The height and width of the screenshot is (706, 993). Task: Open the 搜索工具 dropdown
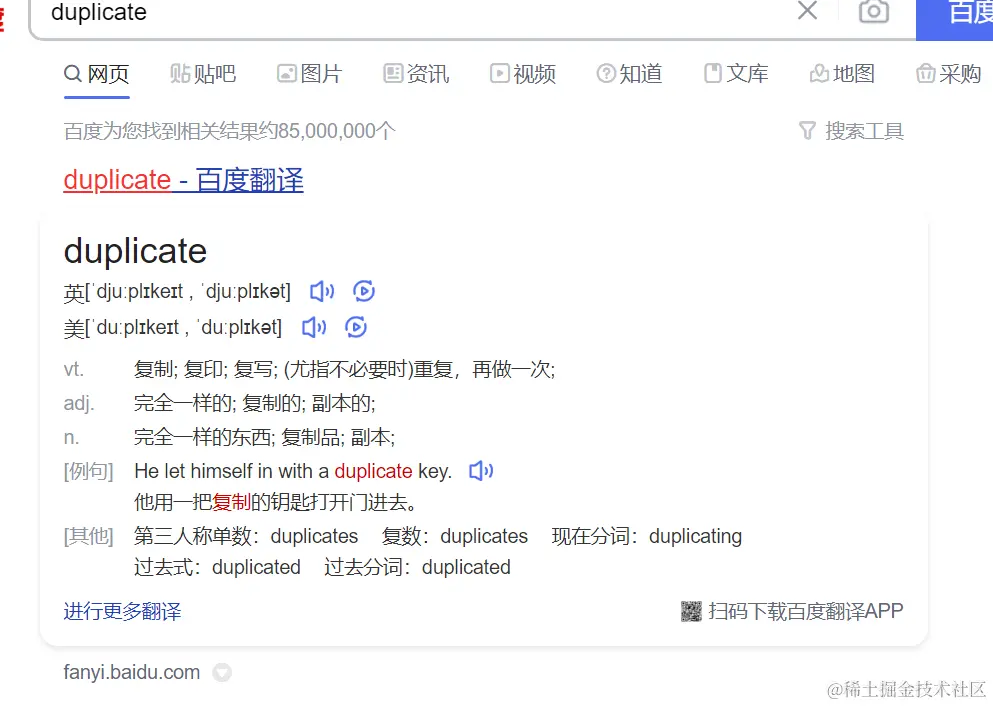(x=864, y=130)
